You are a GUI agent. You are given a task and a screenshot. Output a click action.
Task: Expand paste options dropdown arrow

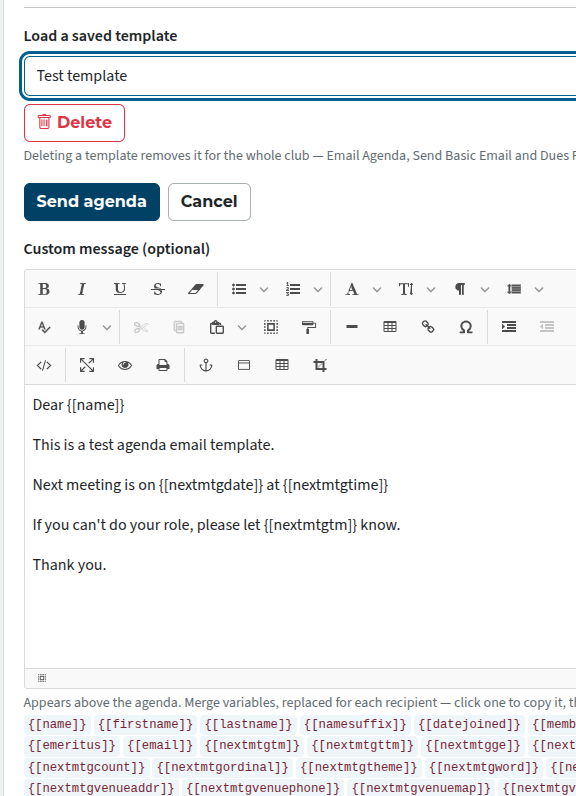(242, 327)
